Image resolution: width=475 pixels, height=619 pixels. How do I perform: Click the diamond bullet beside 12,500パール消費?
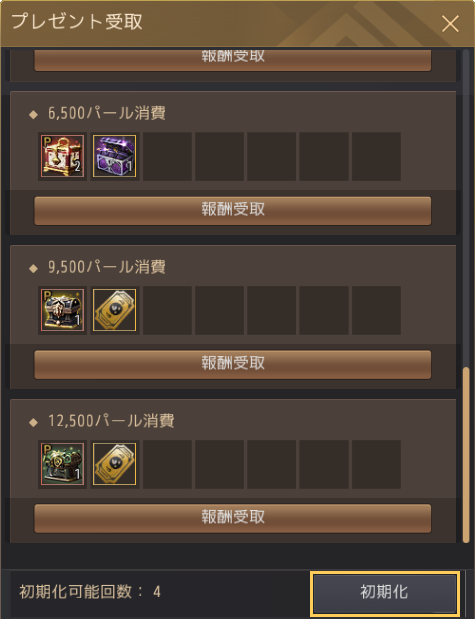click(33, 422)
